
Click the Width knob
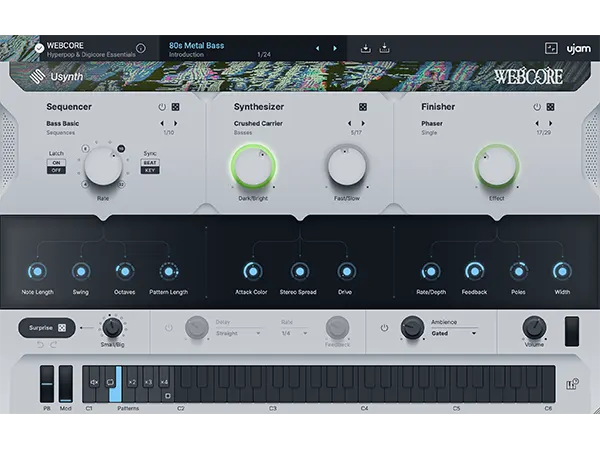click(x=562, y=272)
